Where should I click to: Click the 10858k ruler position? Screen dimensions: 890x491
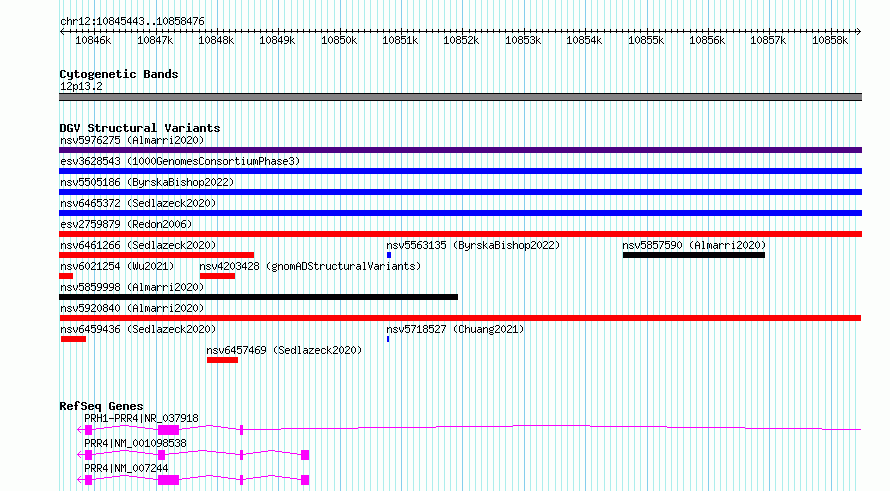pyautogui.click(x=830, y=40)
